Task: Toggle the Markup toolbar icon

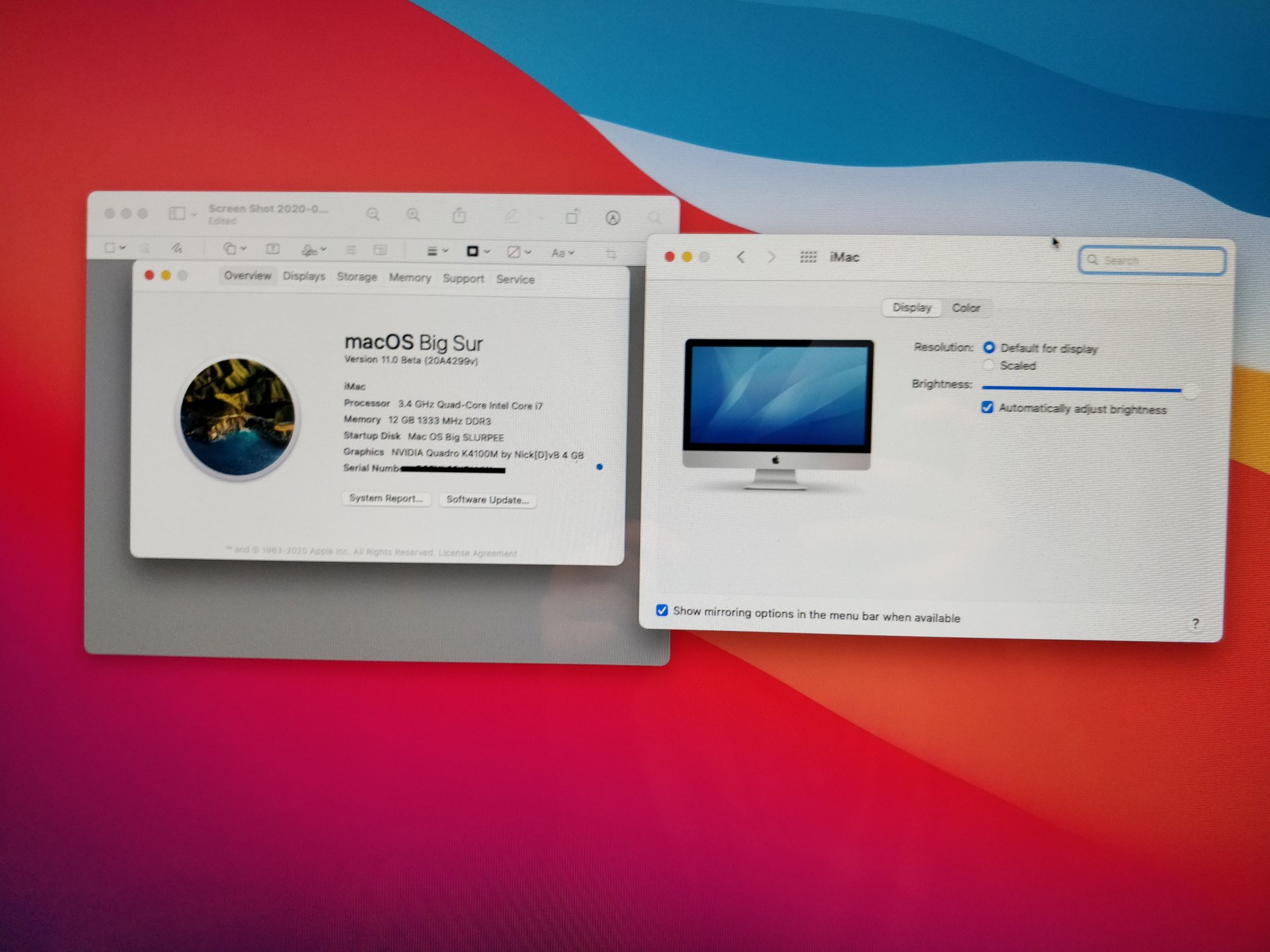Action: (x=613, y=218)
